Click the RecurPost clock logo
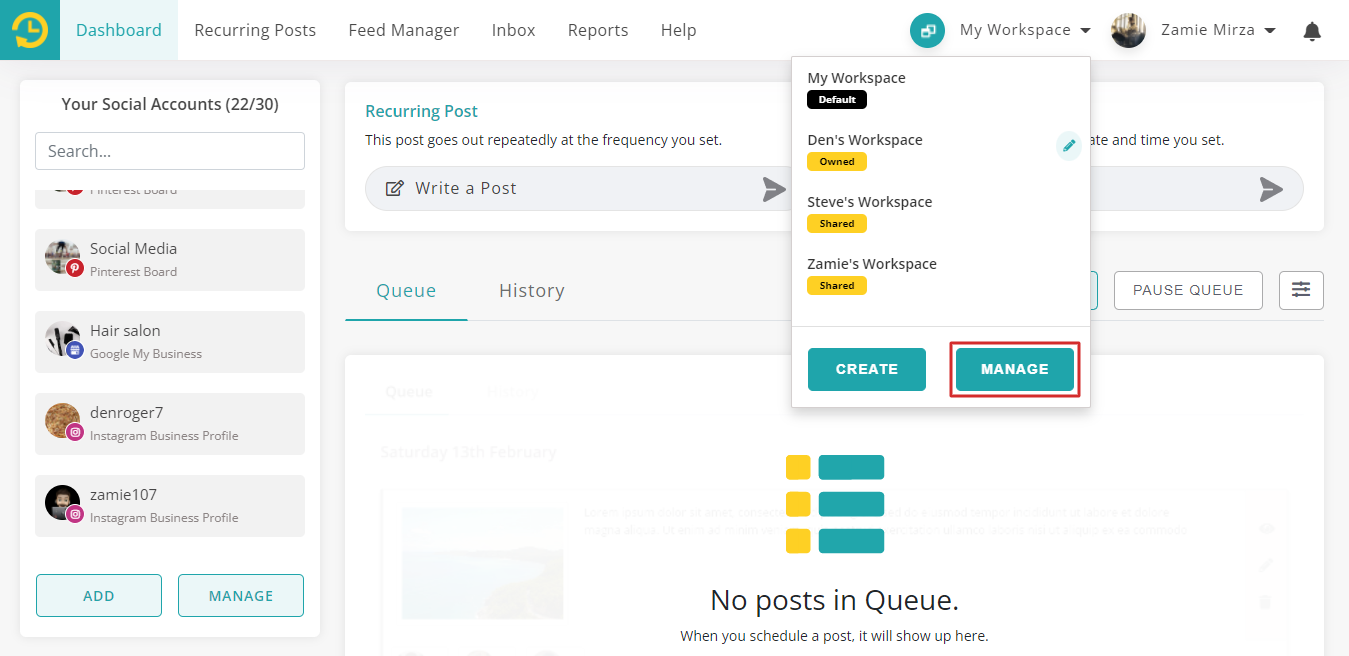Image resolution: width=1349 pixels, height=656 pixels. 29,29
